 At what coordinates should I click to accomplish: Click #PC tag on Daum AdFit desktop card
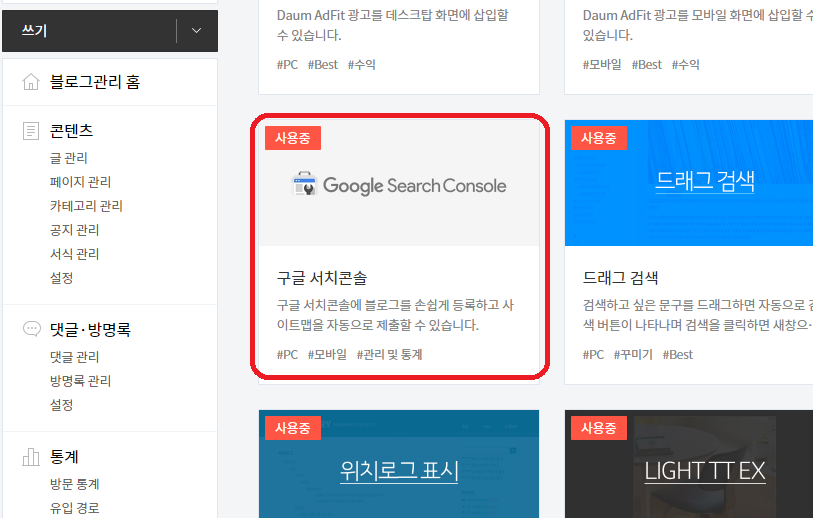[287, 65]
